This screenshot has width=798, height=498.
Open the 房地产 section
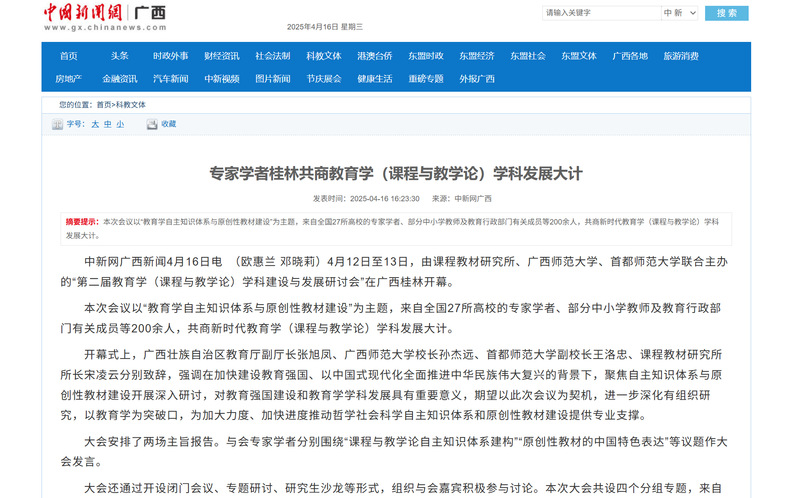pos(69,79)
